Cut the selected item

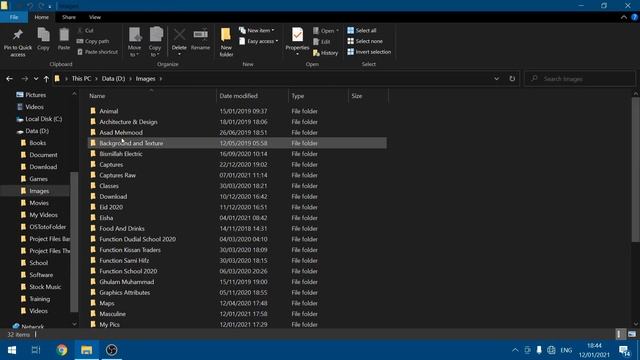[x=85, y=31]
